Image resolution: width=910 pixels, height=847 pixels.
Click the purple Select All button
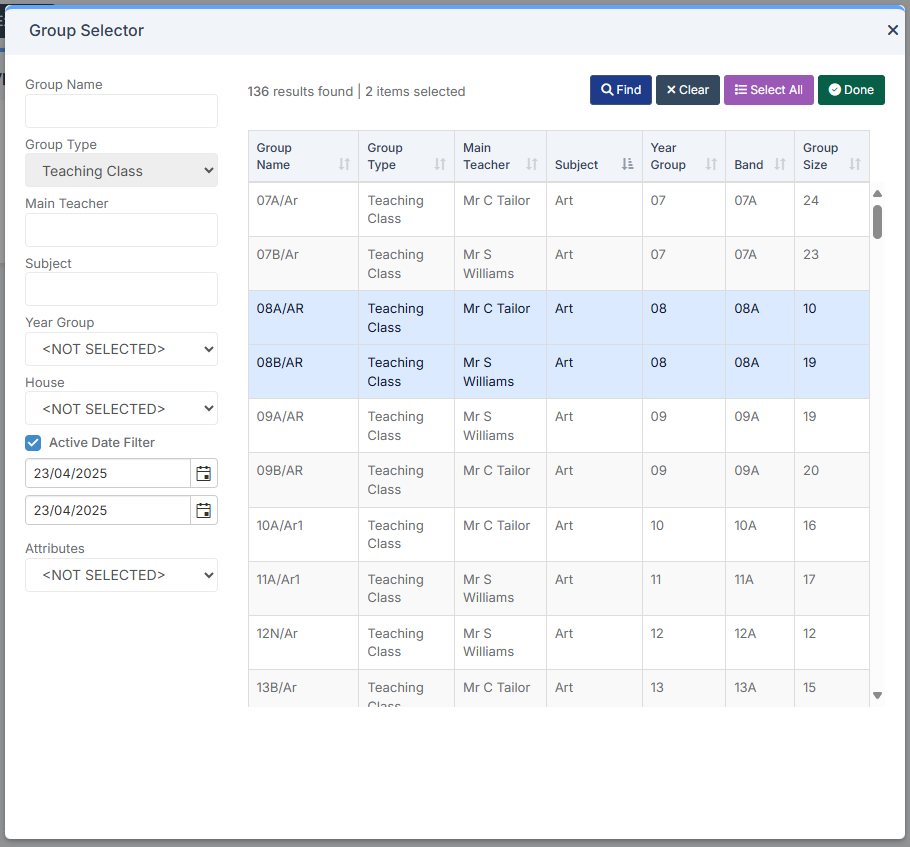[768, 90]
